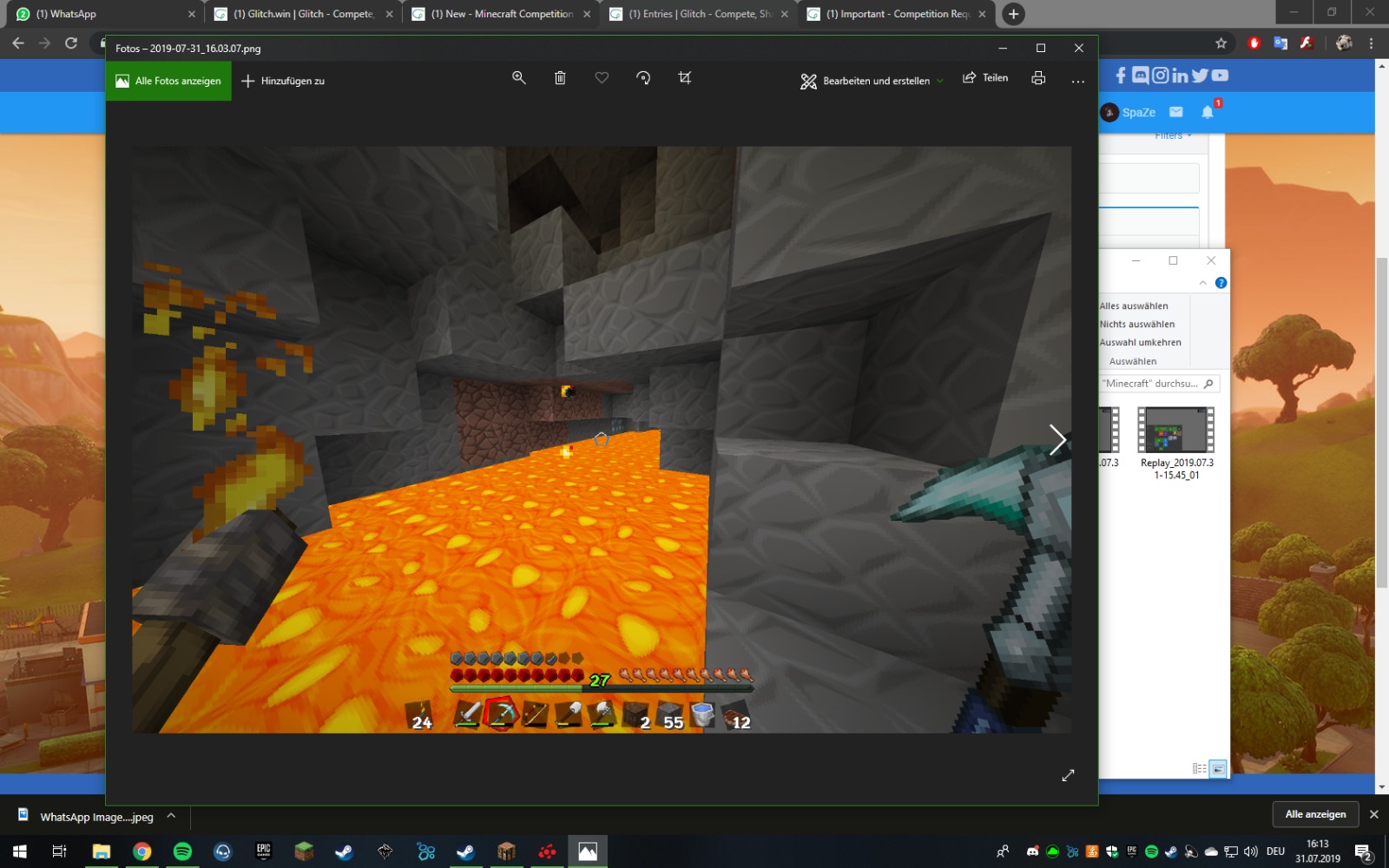Expand the photo to fullscreen with arrows icon
This screenshot has width=1389, height=868.
pyautogui.click(x=1068, y=775)
